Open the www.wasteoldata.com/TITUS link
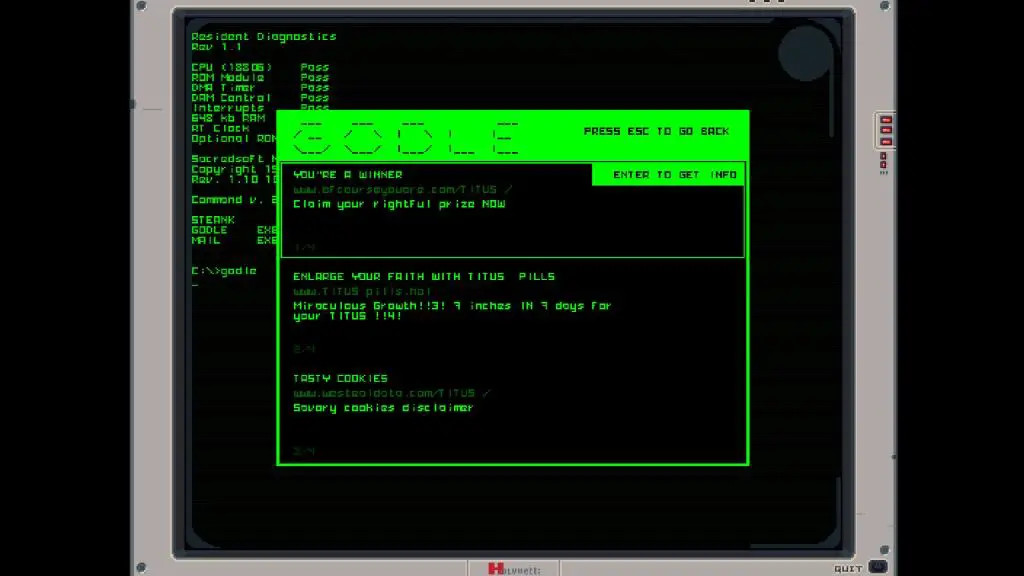The width and height of the screenshot is (1024, 576). 392,393
